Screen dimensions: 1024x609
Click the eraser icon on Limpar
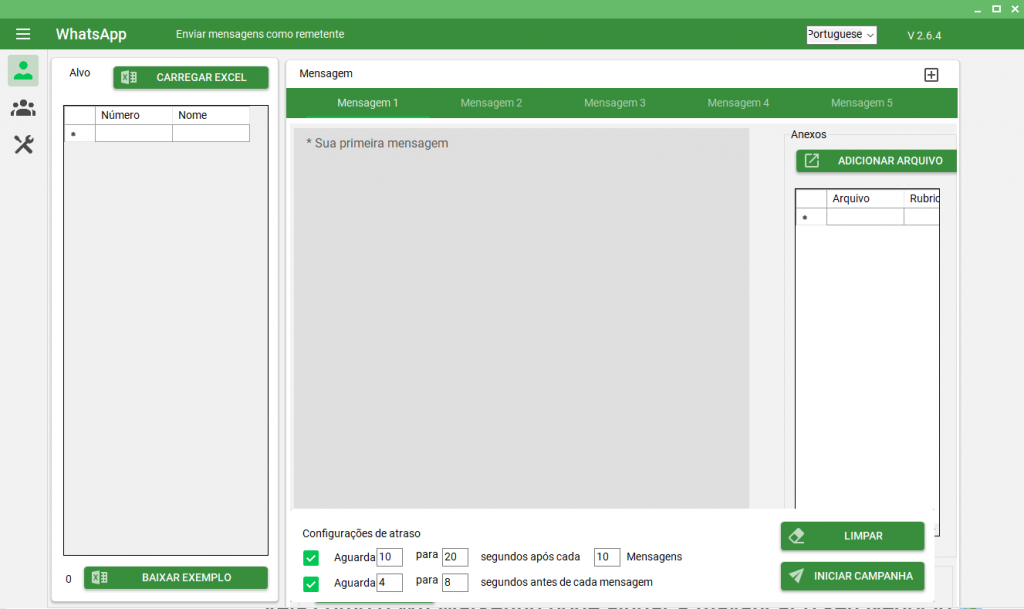(x=797, y=536)
